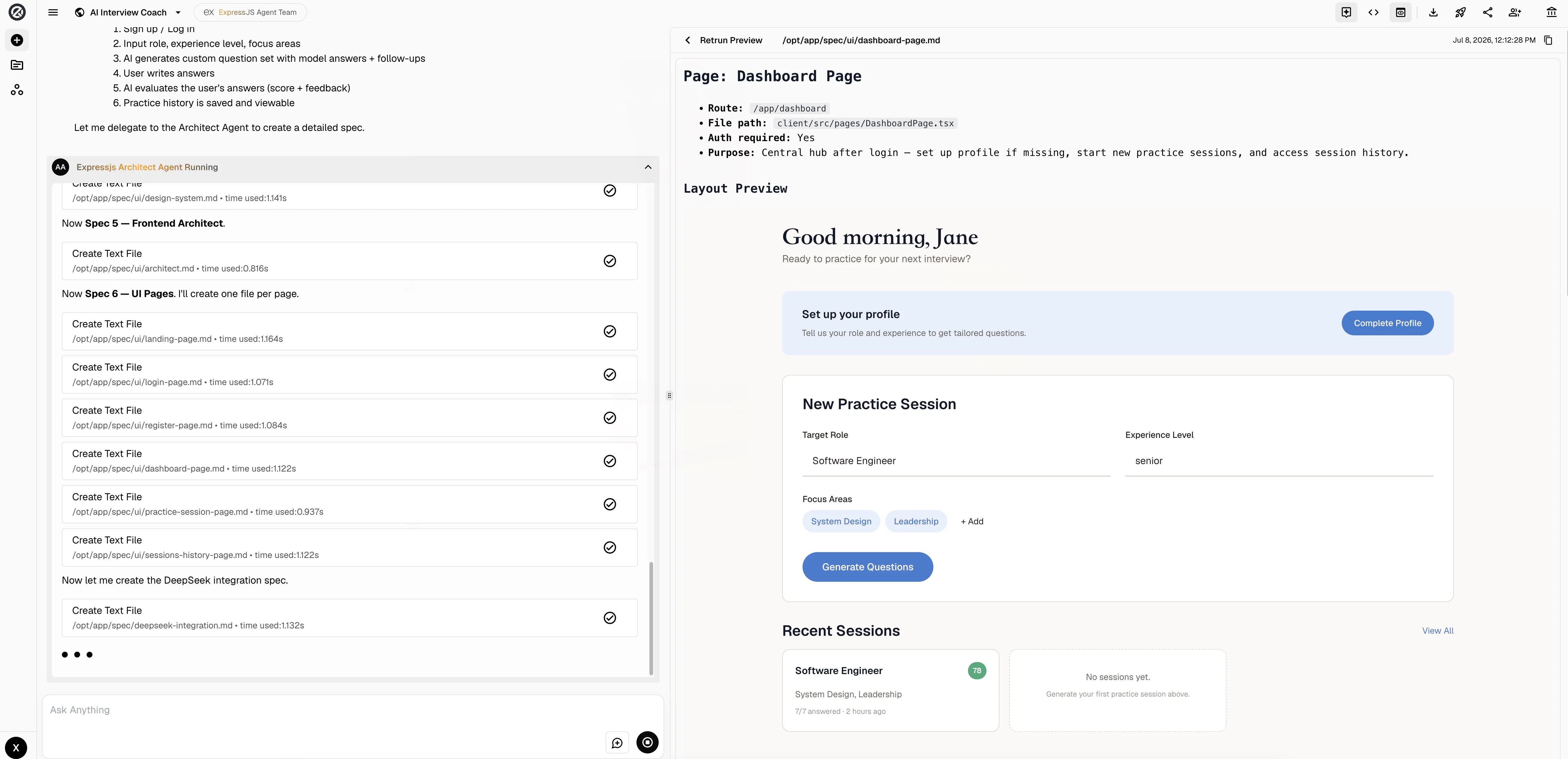This screenshot has width=1568, height=759.
Task: Click the bank building icon
Action: pyautogui.click(x=1552, y=12)
